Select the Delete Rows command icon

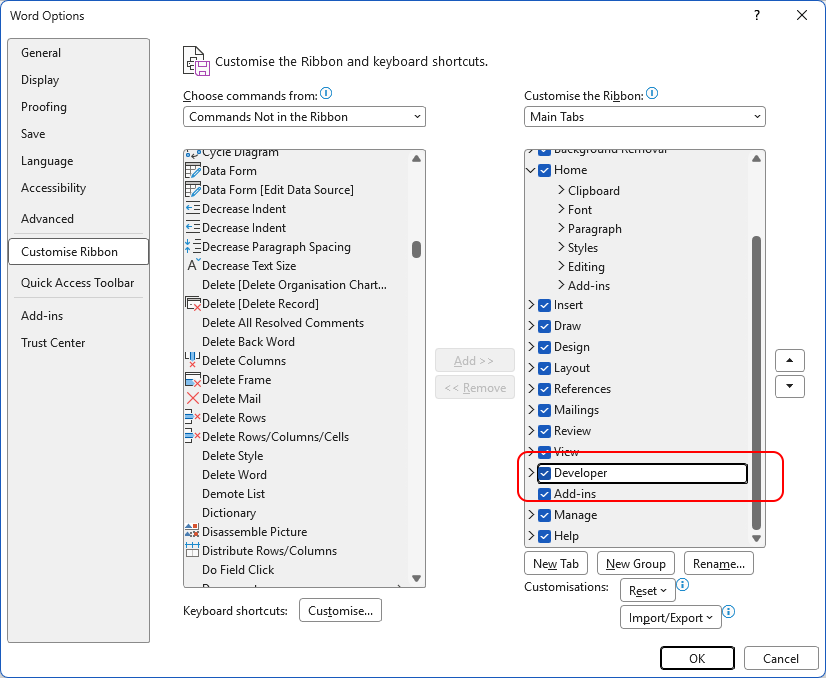193,418
